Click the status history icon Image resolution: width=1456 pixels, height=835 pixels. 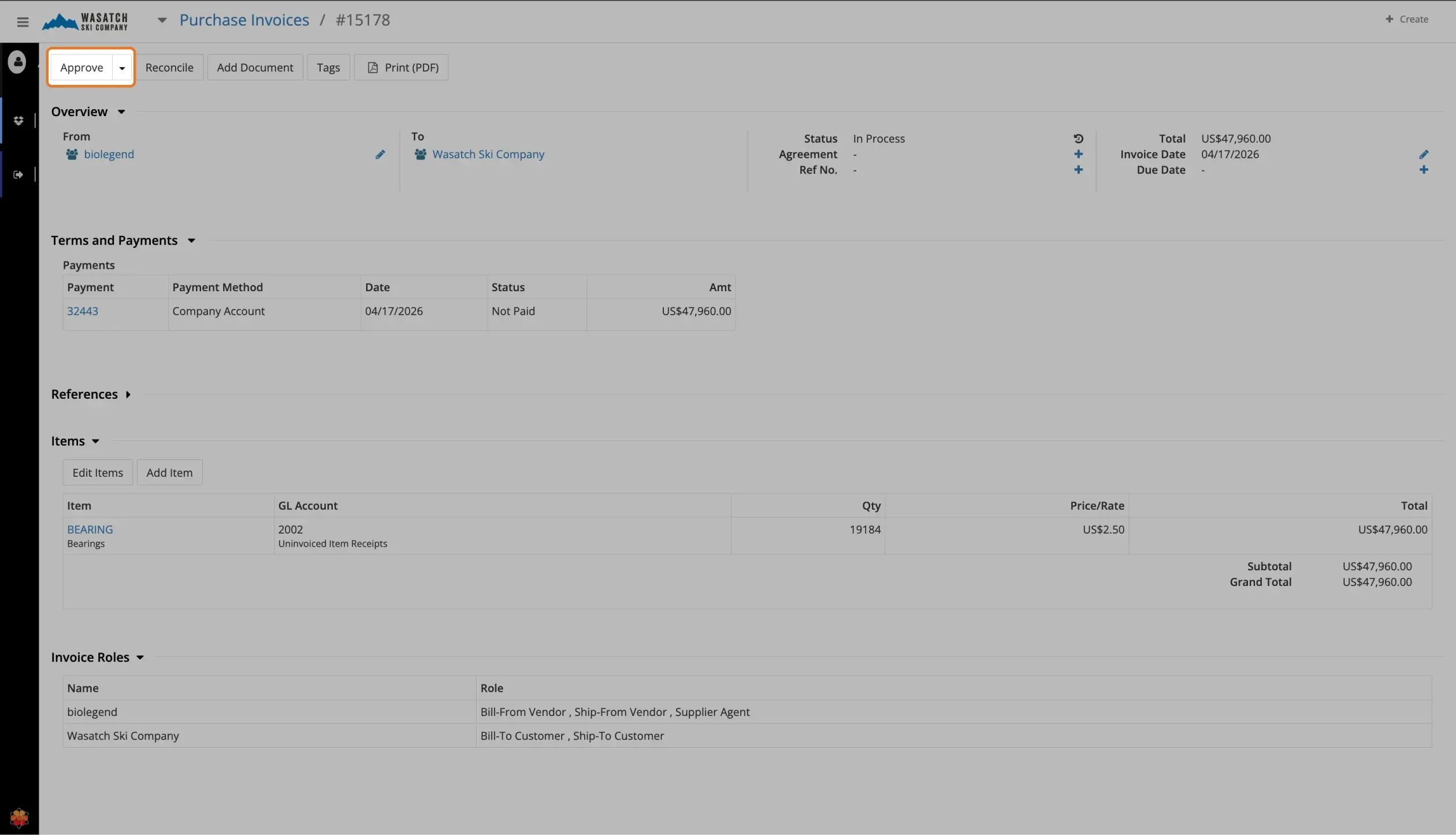click(1078, 139)
